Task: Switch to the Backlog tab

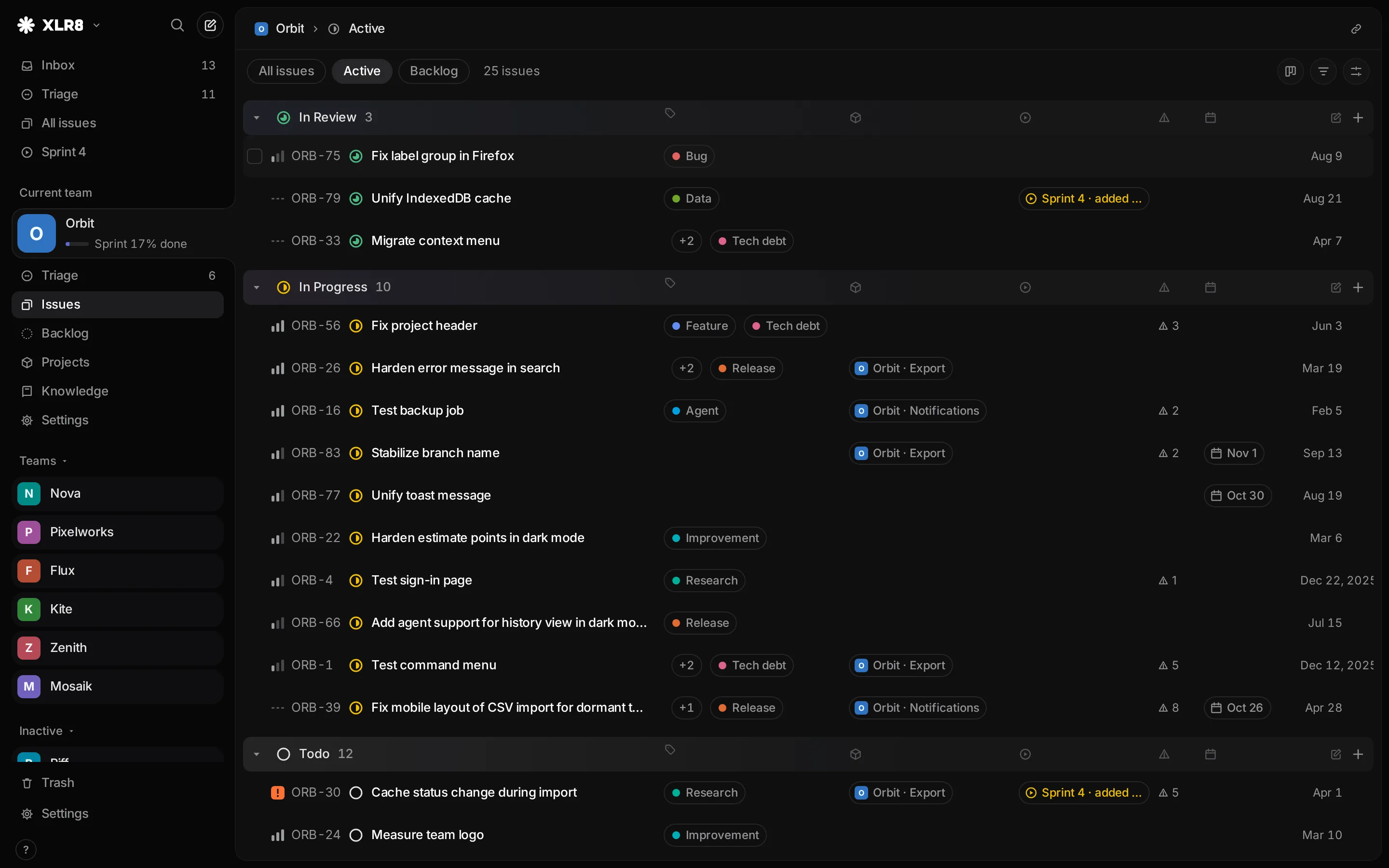Action: coord(434,71)
